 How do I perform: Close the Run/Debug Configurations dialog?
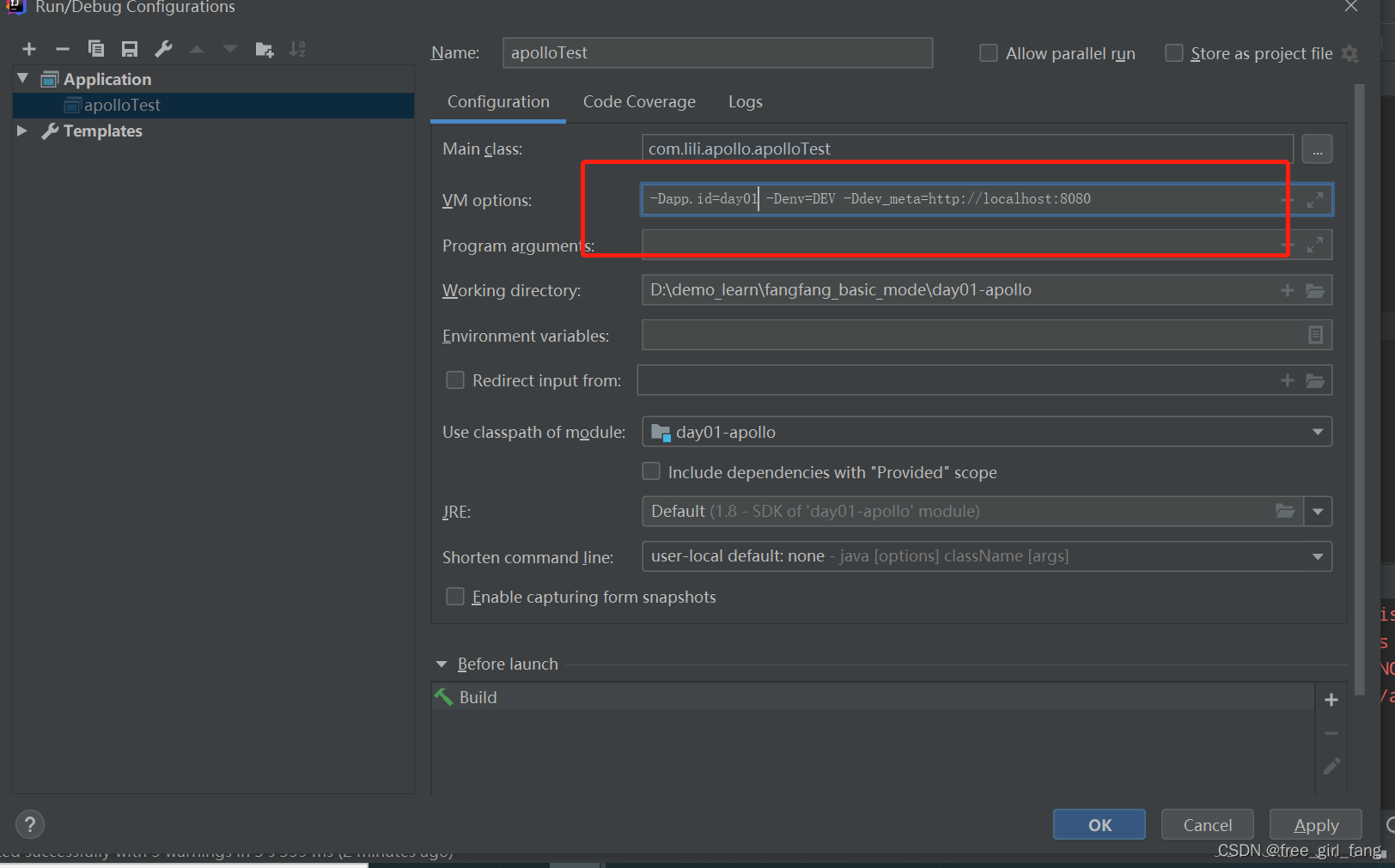[x=1351, y=7]
